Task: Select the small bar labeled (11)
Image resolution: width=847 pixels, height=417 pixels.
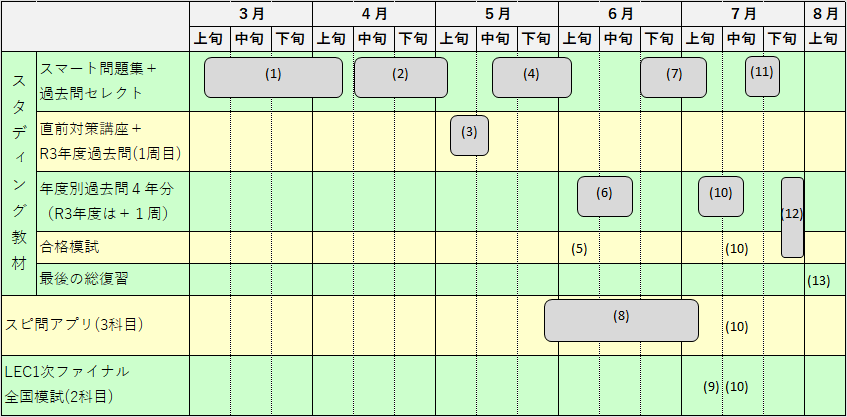Action: pos(762,76)
